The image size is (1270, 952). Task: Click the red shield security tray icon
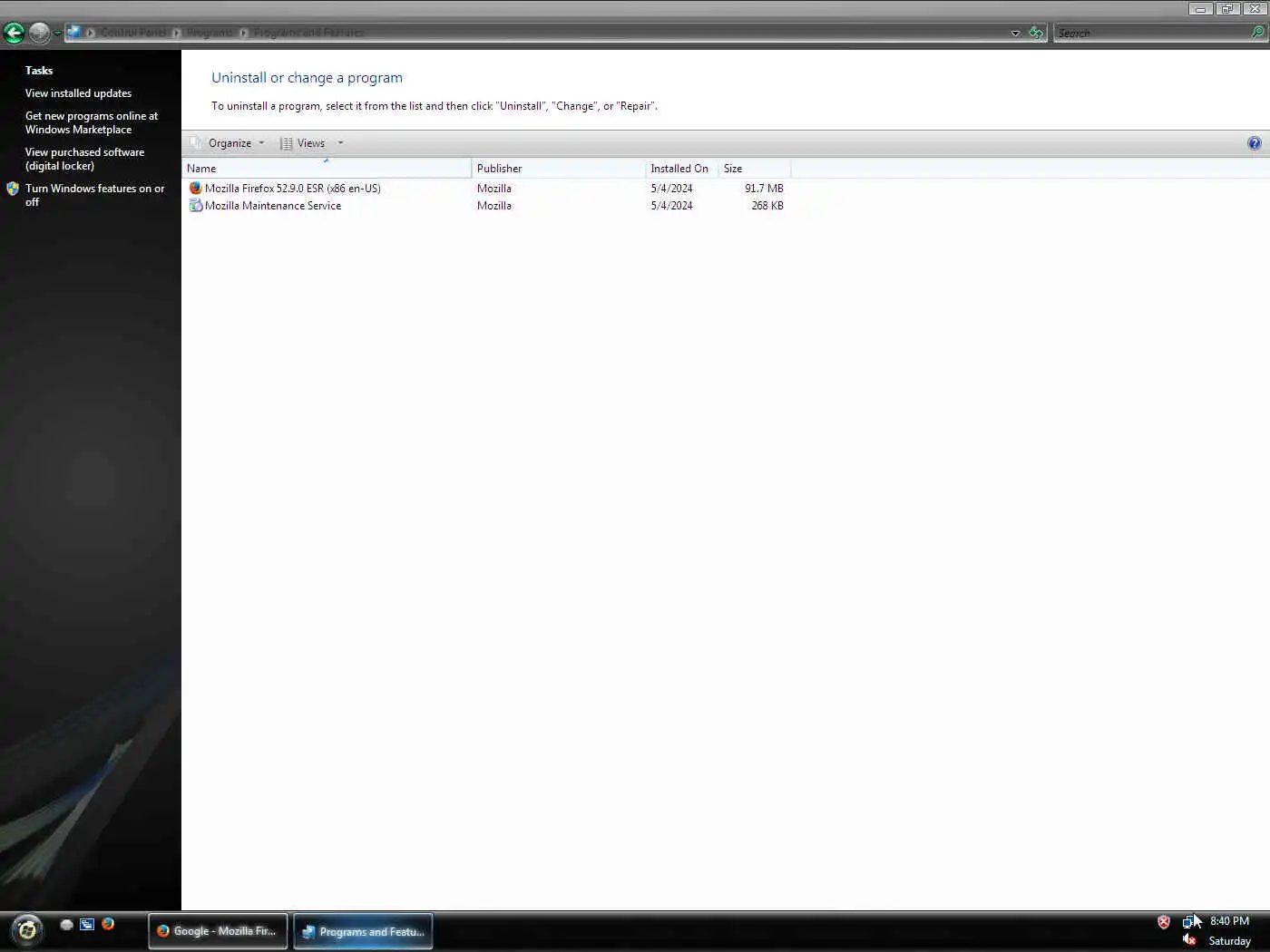(x=1164, y=922)
